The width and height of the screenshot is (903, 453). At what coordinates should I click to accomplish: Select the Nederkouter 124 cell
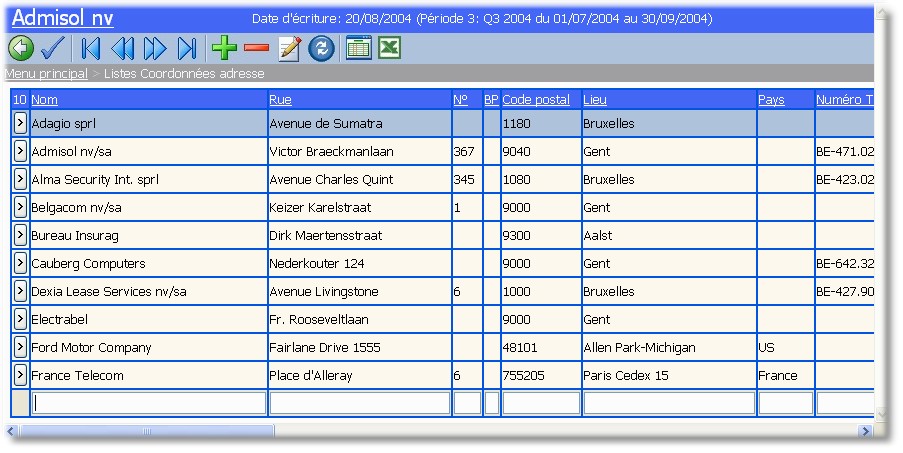(360, 264)
